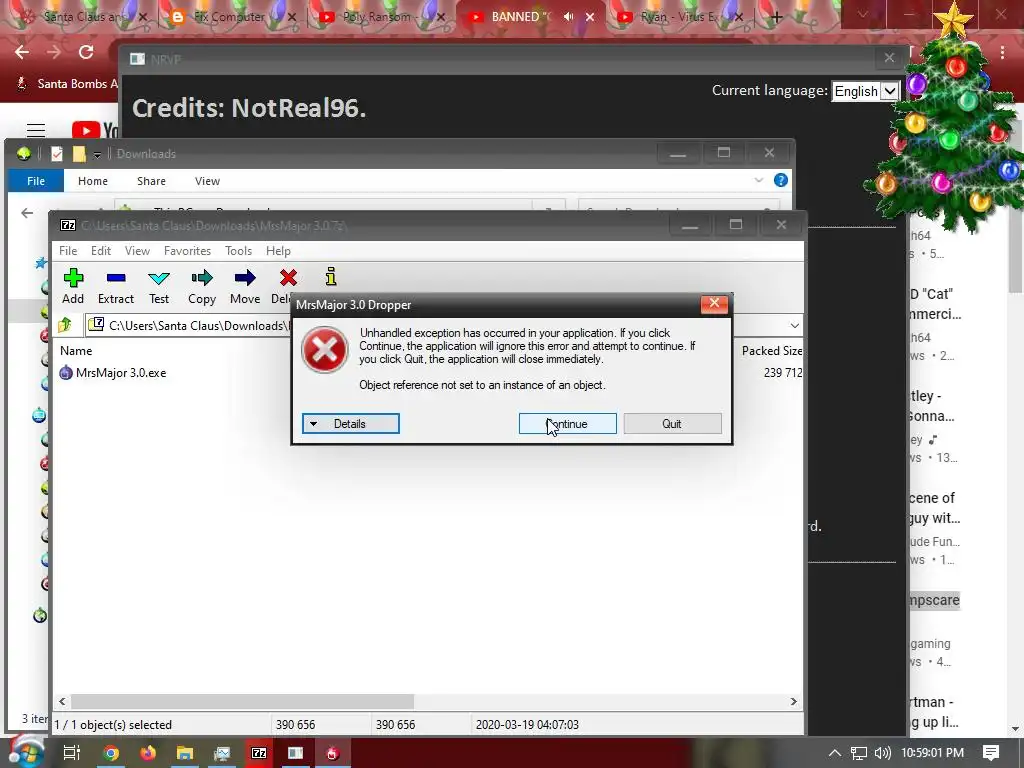The image size is (1024, 768).
Task: Open the 7-Zip Edit menu
Action: pyautogui.click(x=101, y=251)
